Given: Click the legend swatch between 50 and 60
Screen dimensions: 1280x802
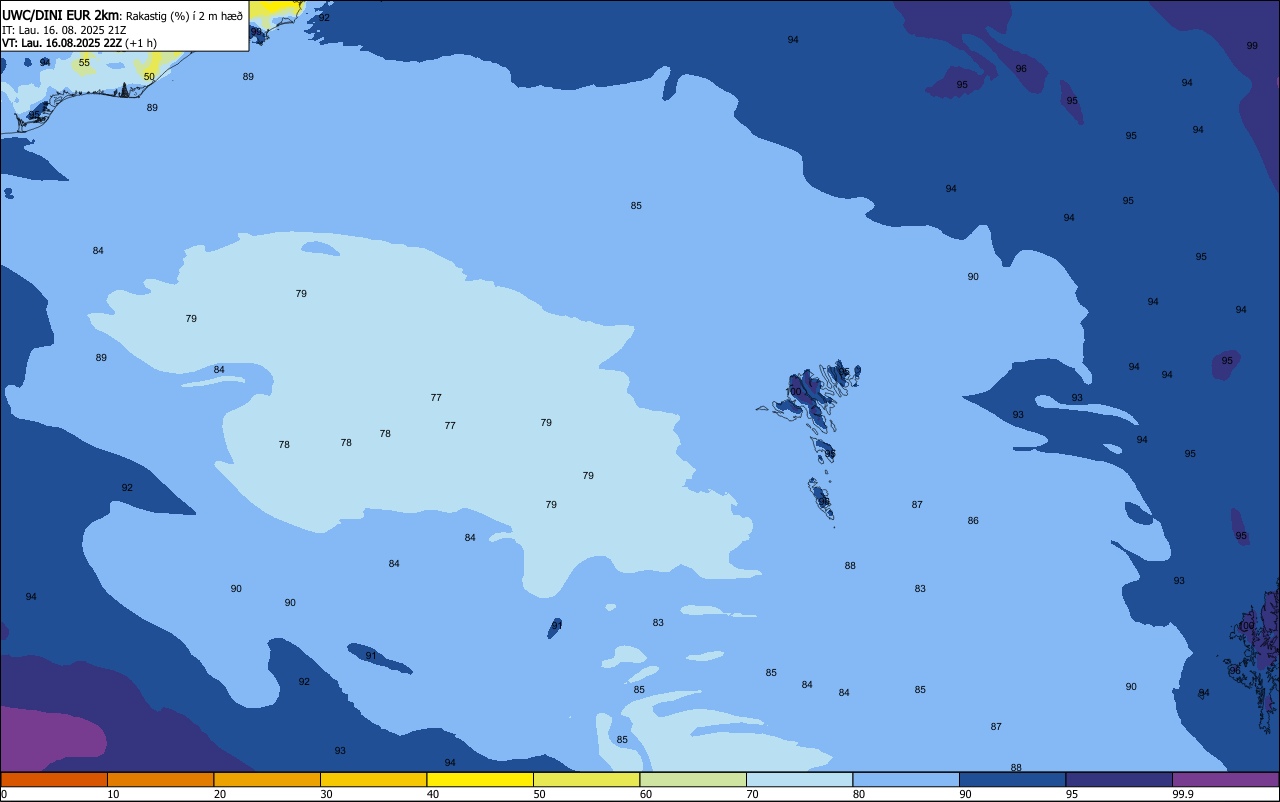Looking at the screenshot, I should (x=586, y=779).
